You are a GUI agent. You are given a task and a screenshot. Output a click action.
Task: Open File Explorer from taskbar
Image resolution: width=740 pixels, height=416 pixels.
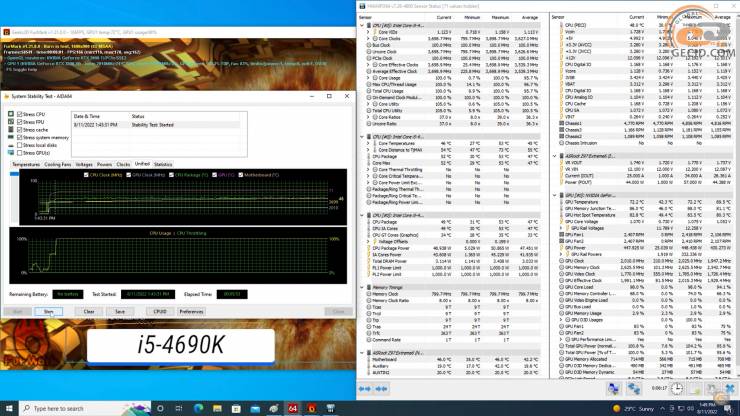(x=217, y=408)
